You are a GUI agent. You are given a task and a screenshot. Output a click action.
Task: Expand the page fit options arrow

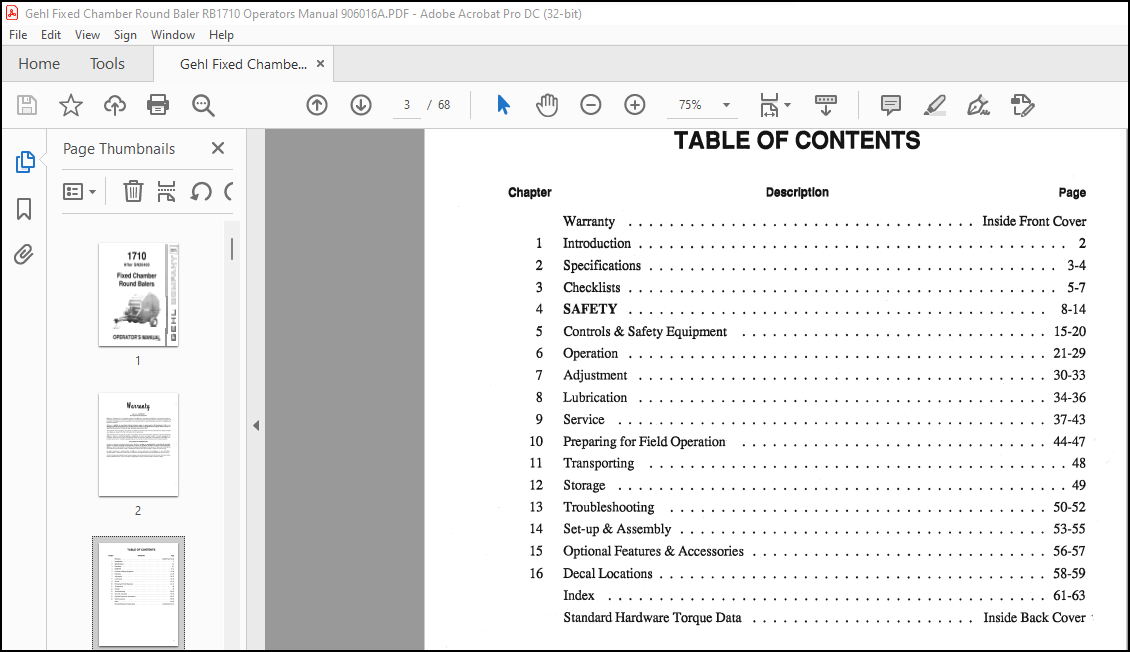click(x=787, y=105)
